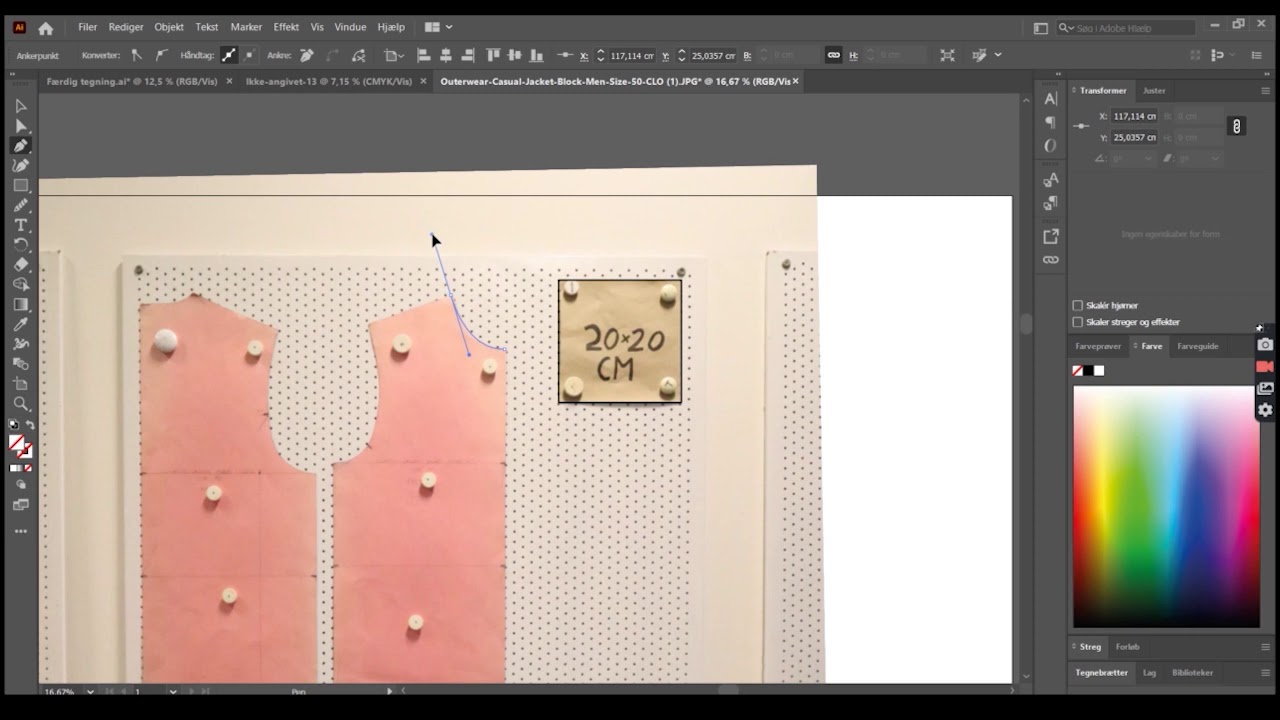Viewport: 1280px width, 720px height.
Task: Select the Gradient tool
Action: pos(20,305)
